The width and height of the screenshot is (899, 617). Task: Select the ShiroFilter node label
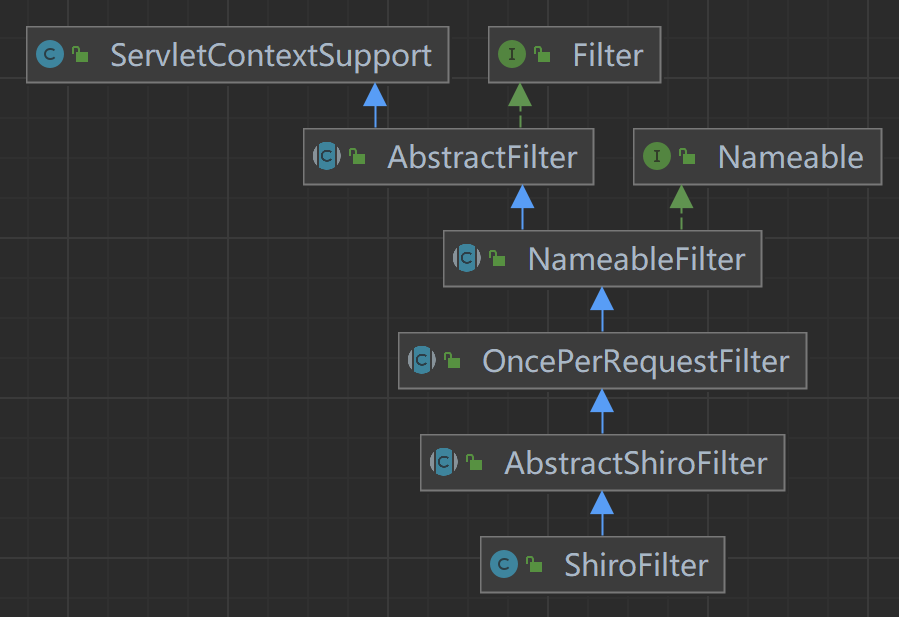pyautogui.click(x=636, y=565)
